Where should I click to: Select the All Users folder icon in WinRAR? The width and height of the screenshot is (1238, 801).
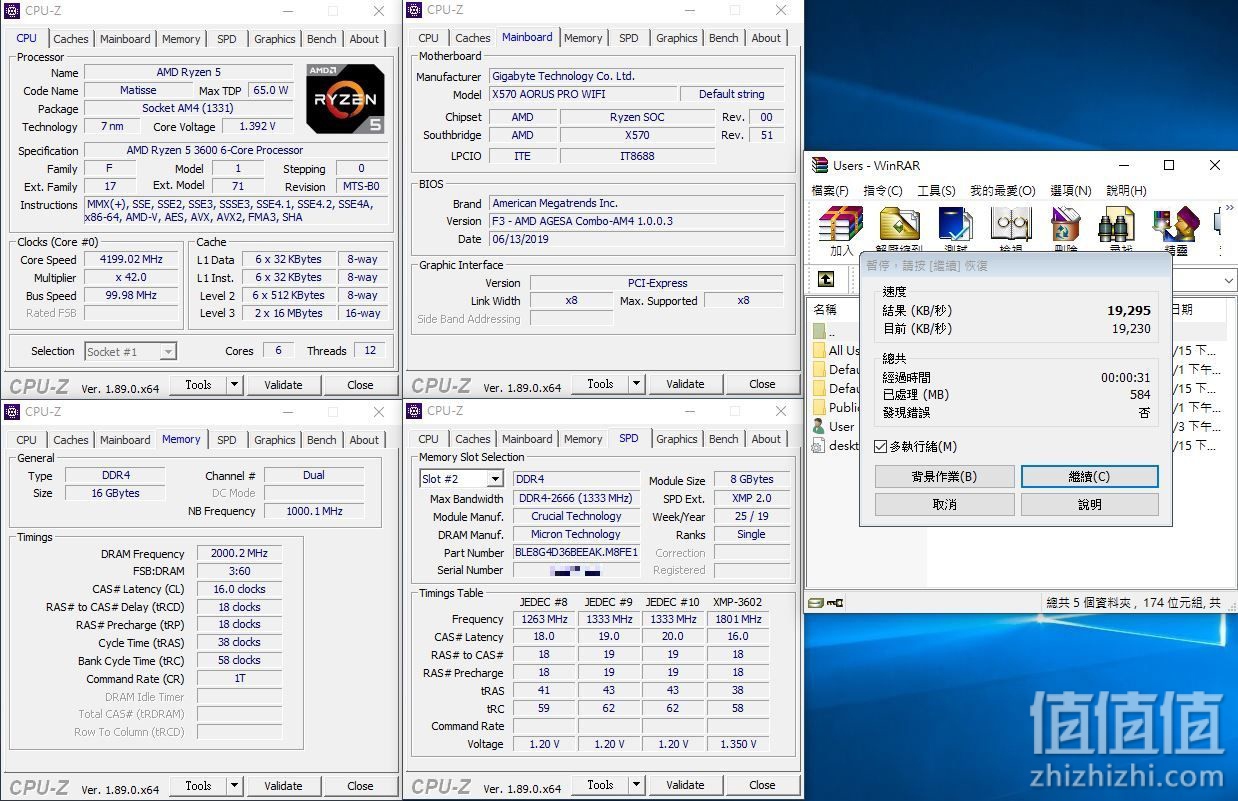819,350
